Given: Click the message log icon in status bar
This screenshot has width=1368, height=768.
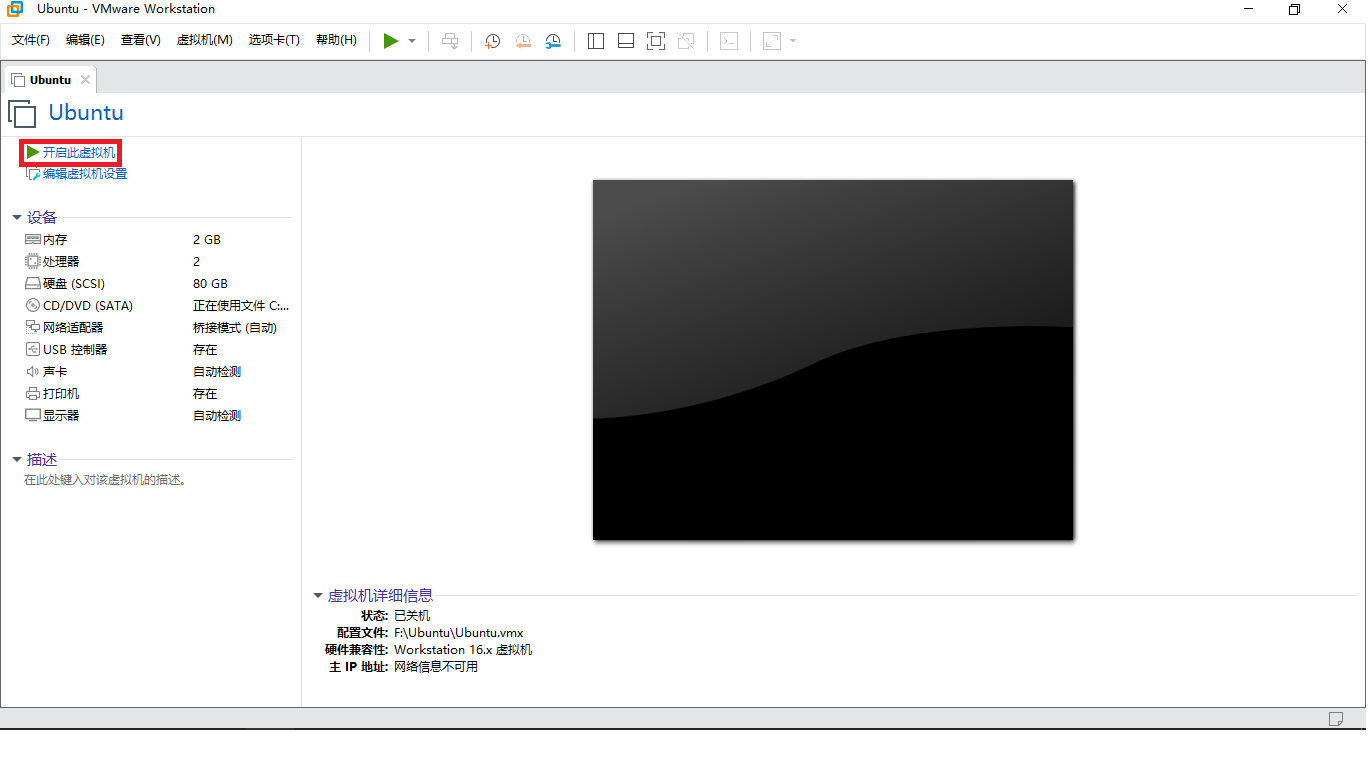Looking at the screenshot, I should (x=1335, y=719).
